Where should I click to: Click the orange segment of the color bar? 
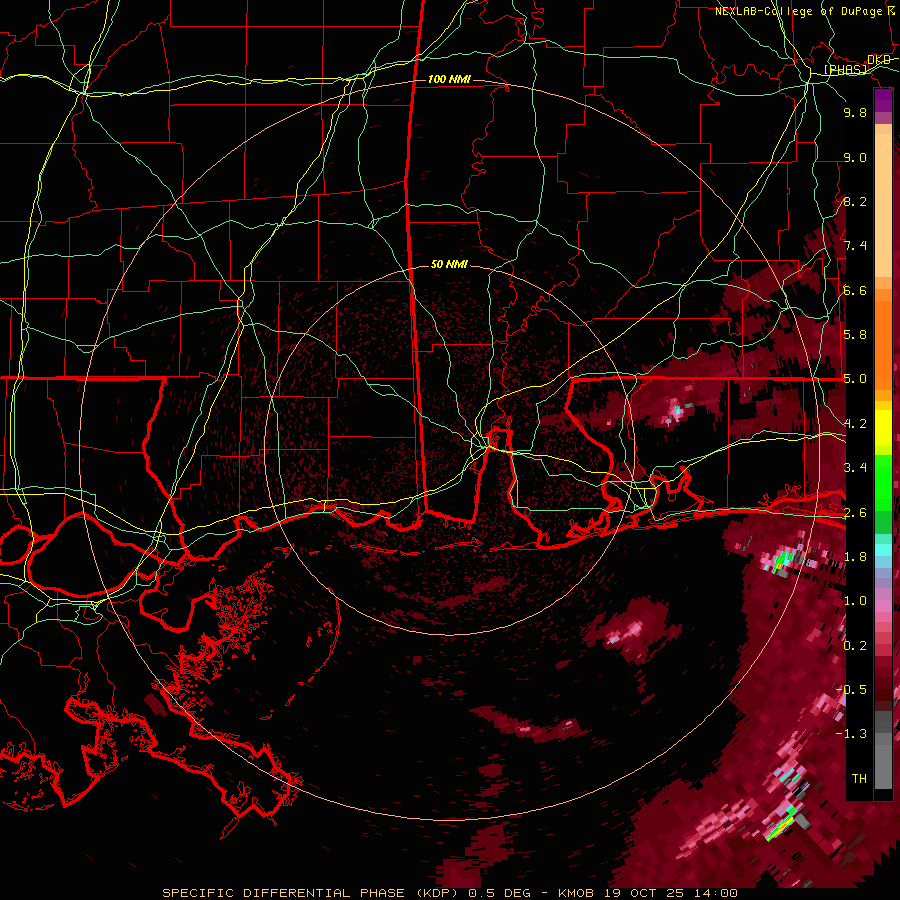tap(883, 339)
